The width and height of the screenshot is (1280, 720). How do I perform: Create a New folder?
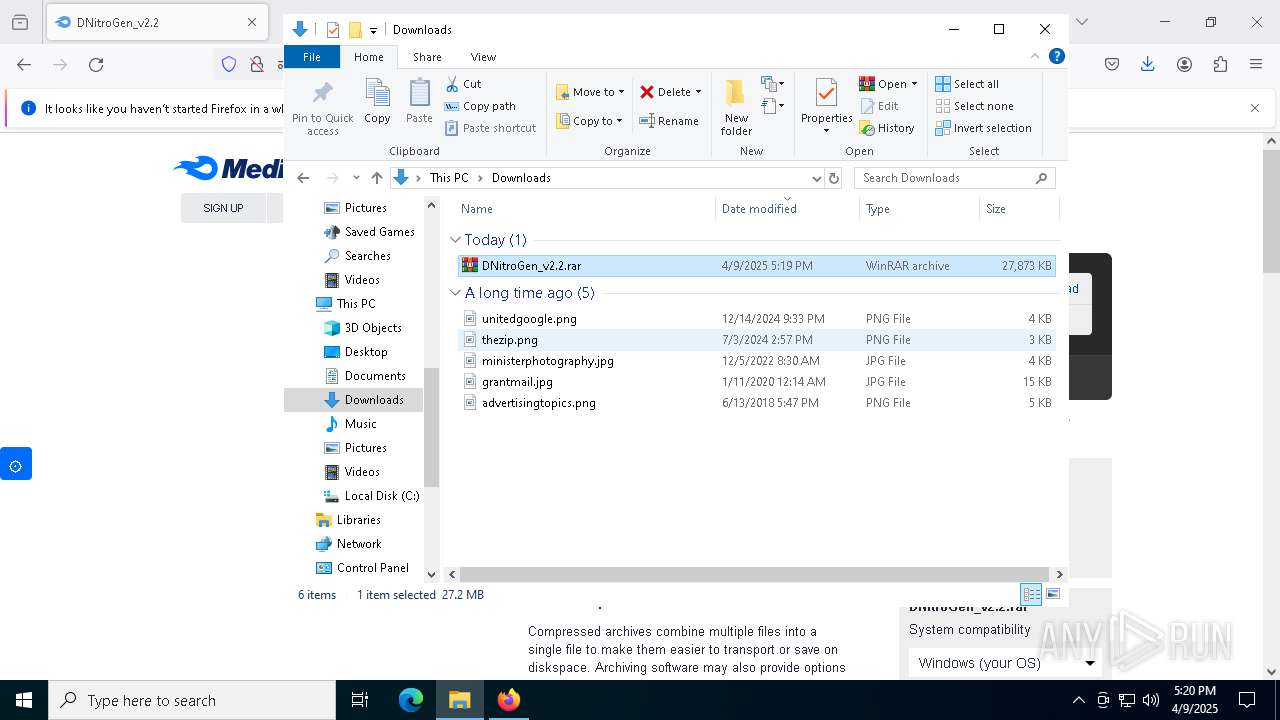point(736,107)
